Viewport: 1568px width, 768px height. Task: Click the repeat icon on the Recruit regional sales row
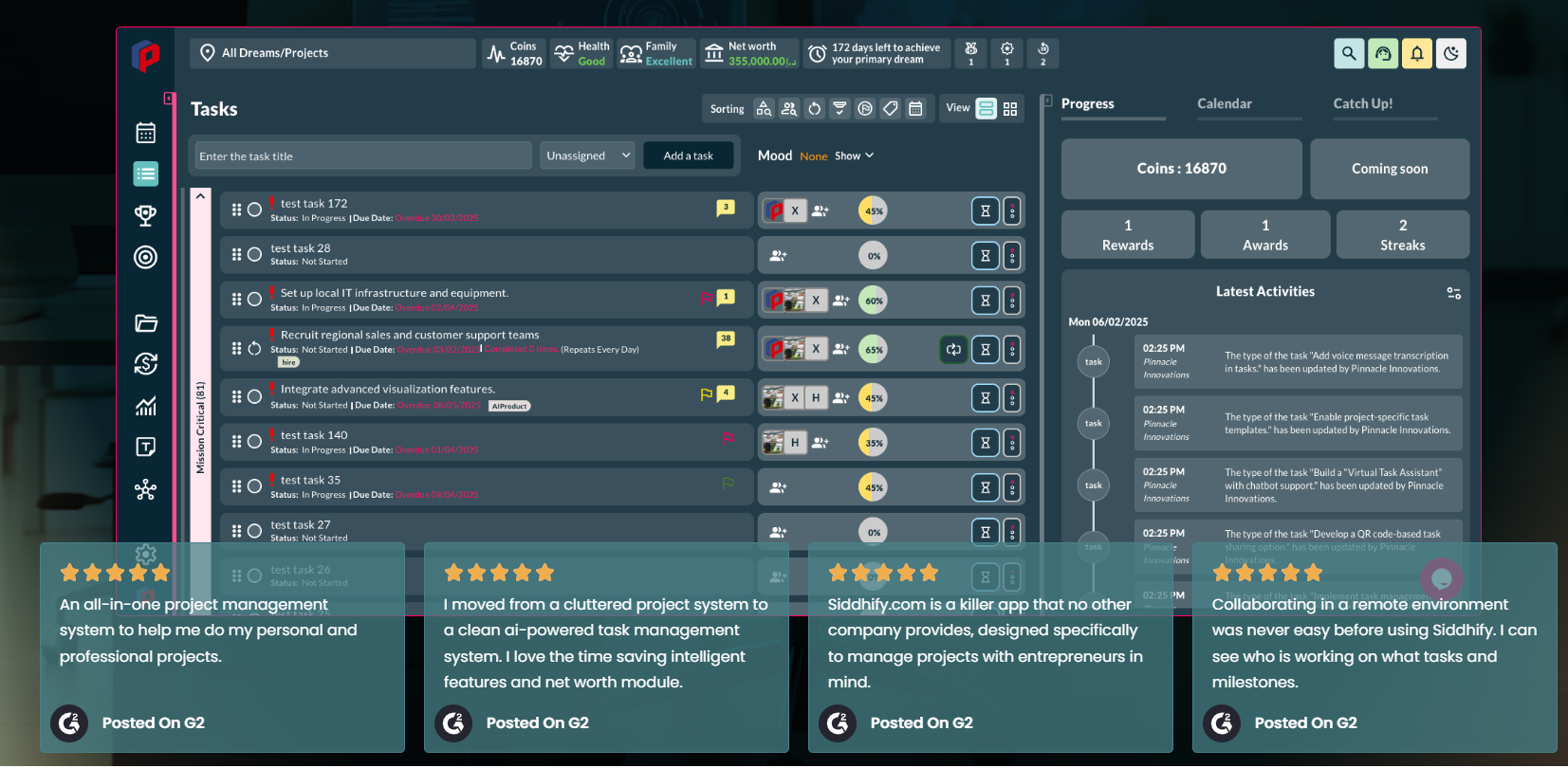[x=953, y=350]
